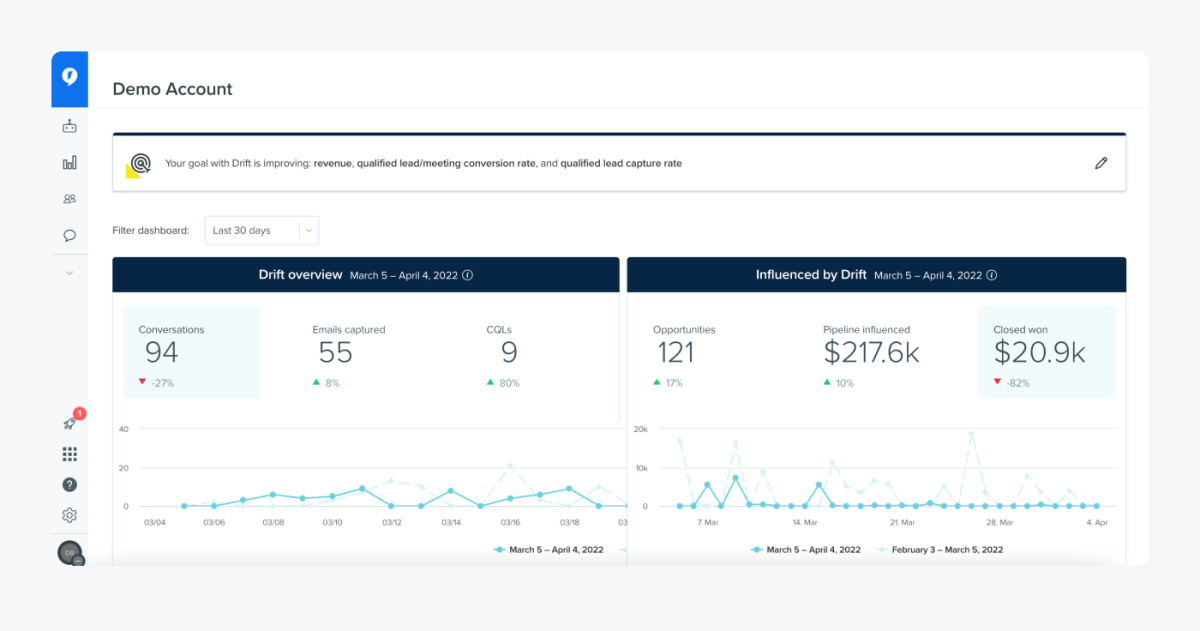This screenshot has width=1200, height=631.
Task: Select the Conversations metric card
Action: pyautogui.click(x=191, y=352)
